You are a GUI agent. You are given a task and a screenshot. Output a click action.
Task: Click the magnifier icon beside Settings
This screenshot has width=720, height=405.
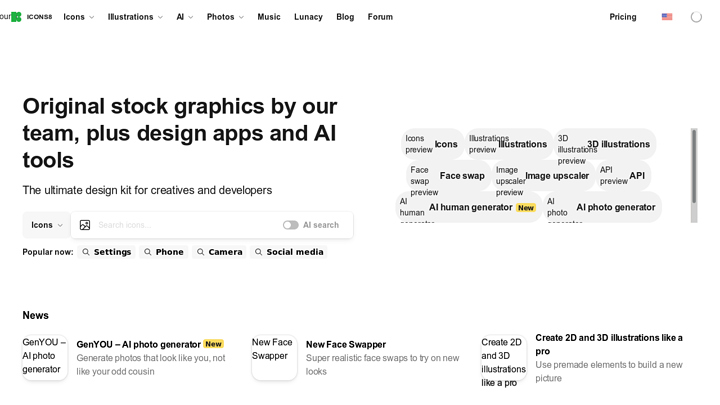click(x=86, y=252)
